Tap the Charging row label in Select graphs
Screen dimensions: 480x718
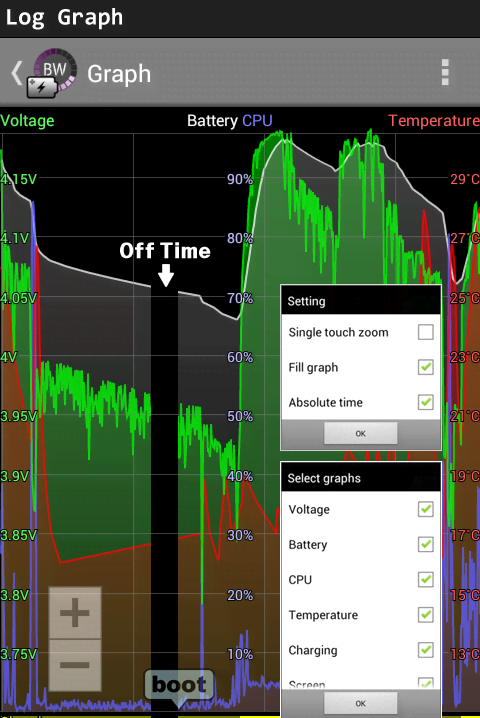tap(313, 650)
